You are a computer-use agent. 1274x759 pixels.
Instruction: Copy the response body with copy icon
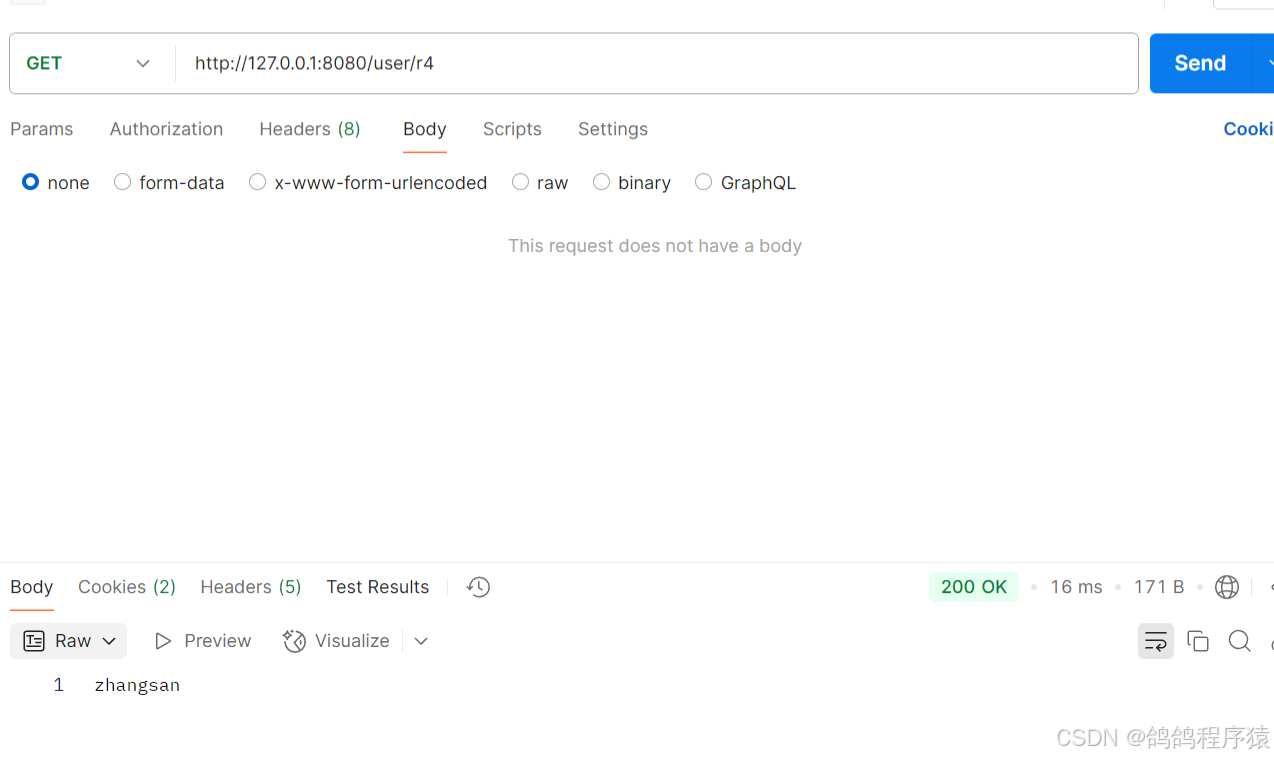(1198, 641)
